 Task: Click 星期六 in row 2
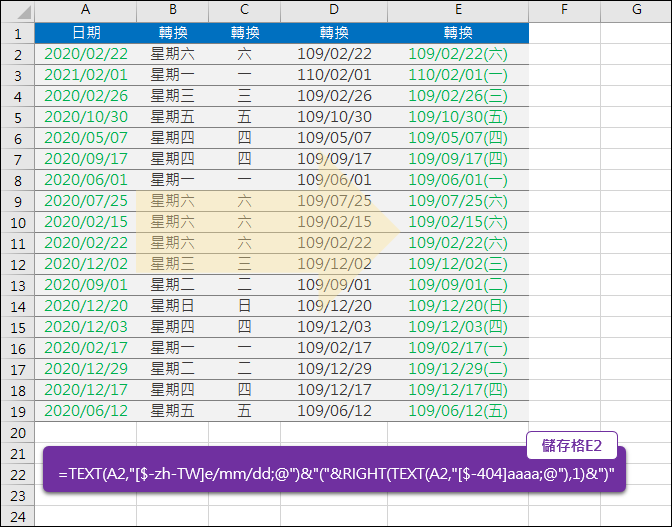pos(172,54)
